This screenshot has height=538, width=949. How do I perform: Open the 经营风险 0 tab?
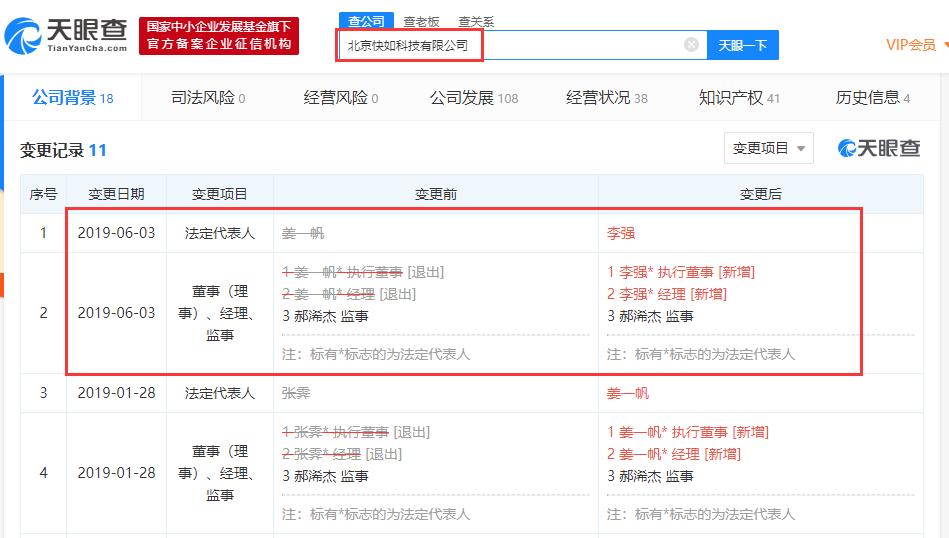tap(341, 97)
